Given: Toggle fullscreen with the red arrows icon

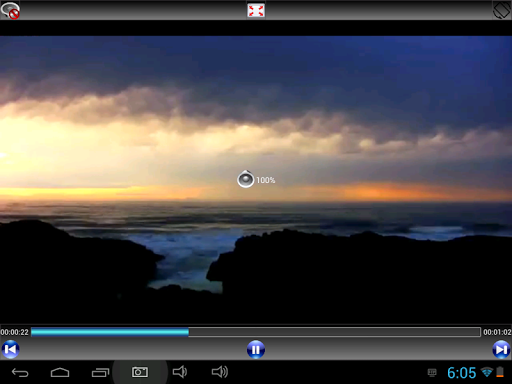Looking at the screenshot, I should (x=256, y=10).
